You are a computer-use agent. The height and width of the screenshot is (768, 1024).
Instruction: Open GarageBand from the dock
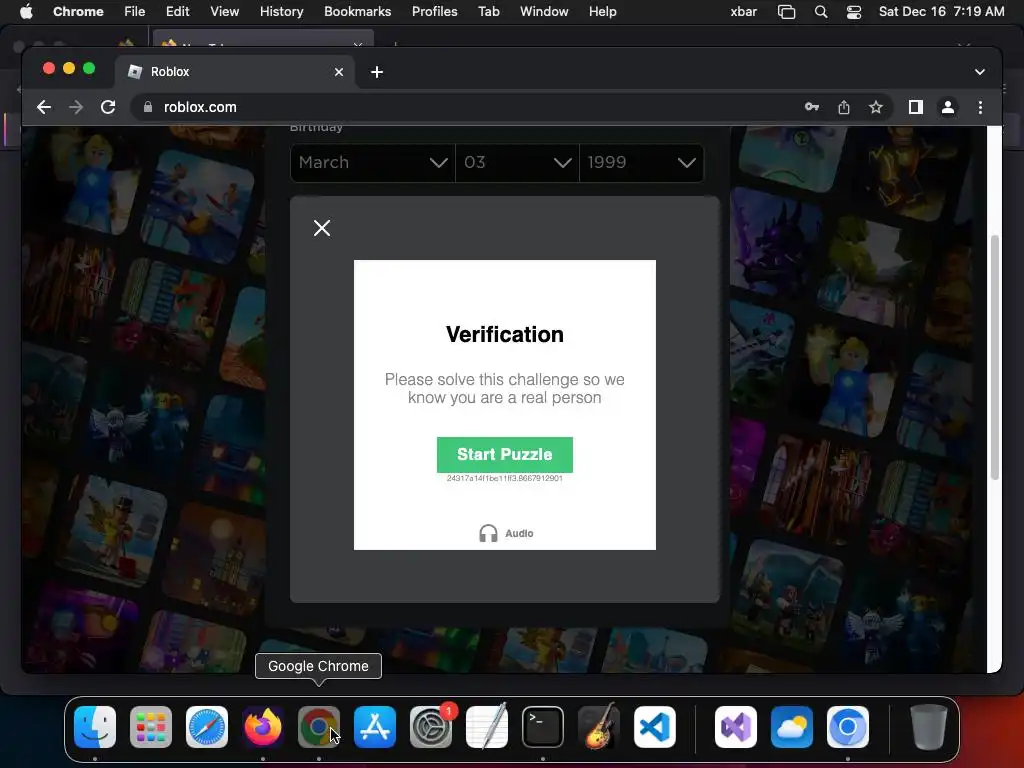pyautogui.click(x=598, y=727)
